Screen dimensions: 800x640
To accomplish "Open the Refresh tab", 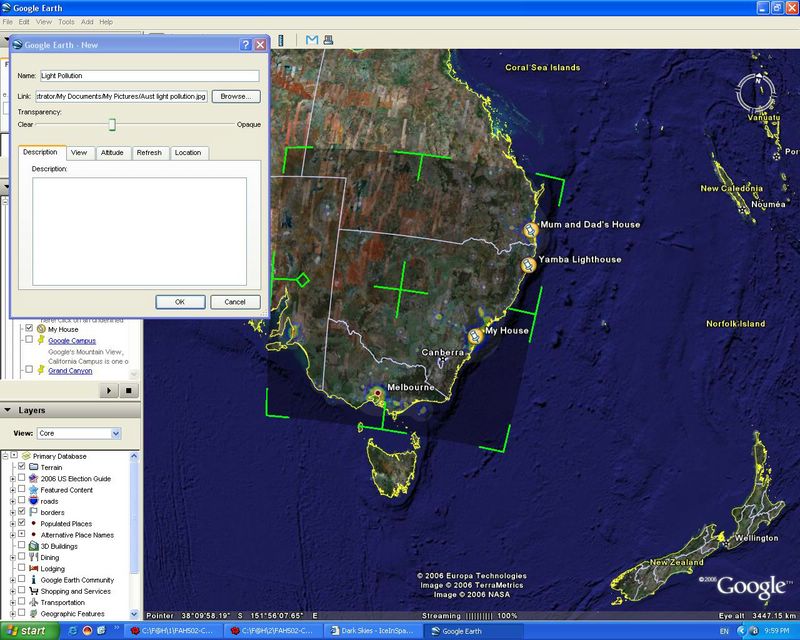I will tap(149, 153).
